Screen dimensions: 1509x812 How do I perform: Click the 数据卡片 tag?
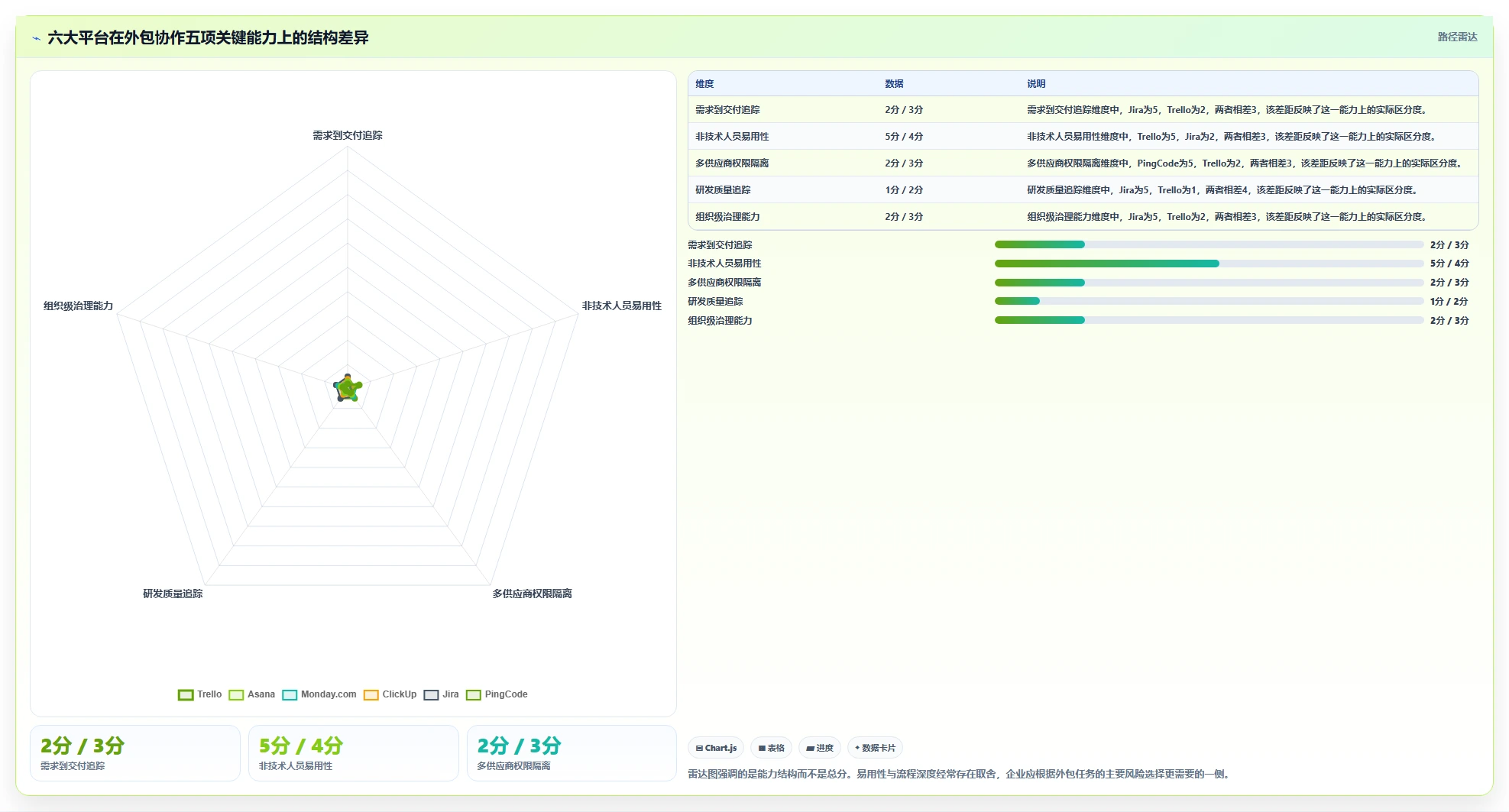click(x=875, y=748)
